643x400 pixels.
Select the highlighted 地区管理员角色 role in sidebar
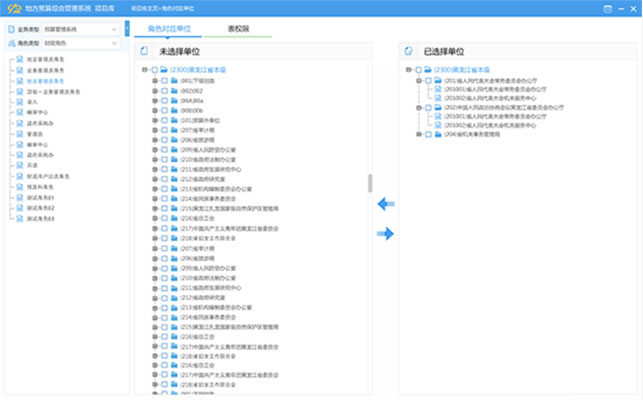click(46, 81)
